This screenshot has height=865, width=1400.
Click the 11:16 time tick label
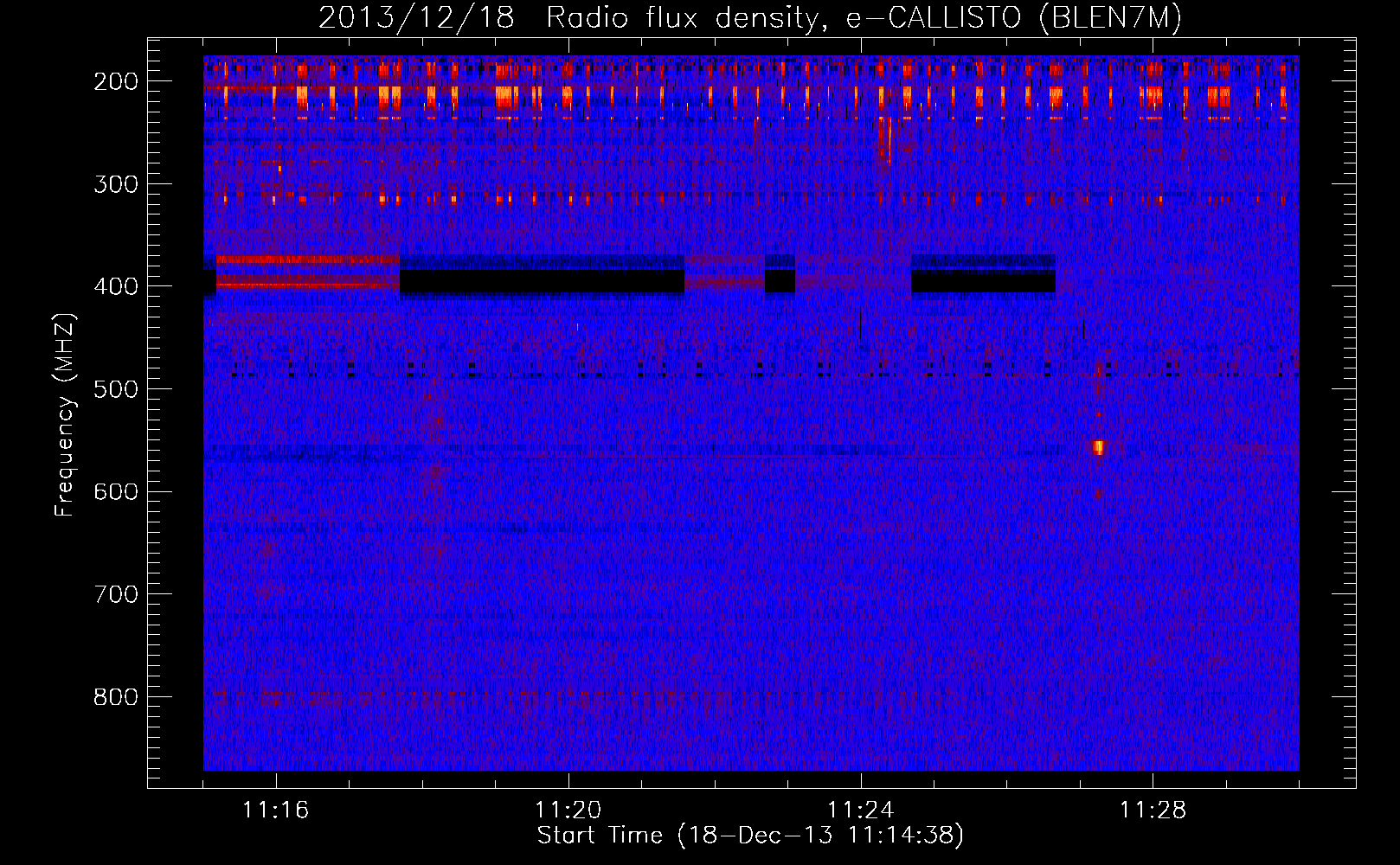[x=276, y=810]
